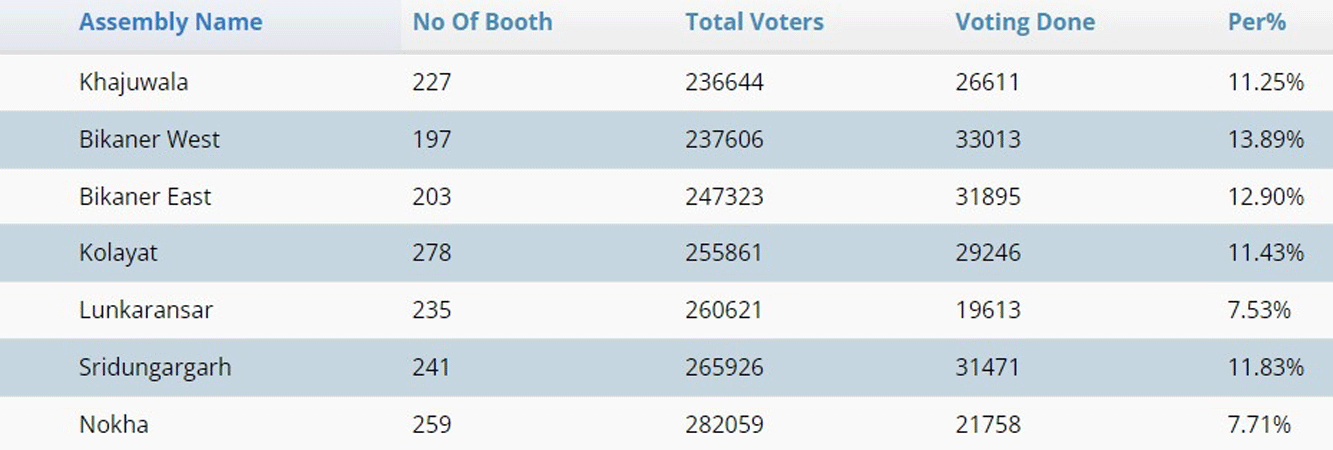Click Bikaner West voting done 33013

(988, 140)
